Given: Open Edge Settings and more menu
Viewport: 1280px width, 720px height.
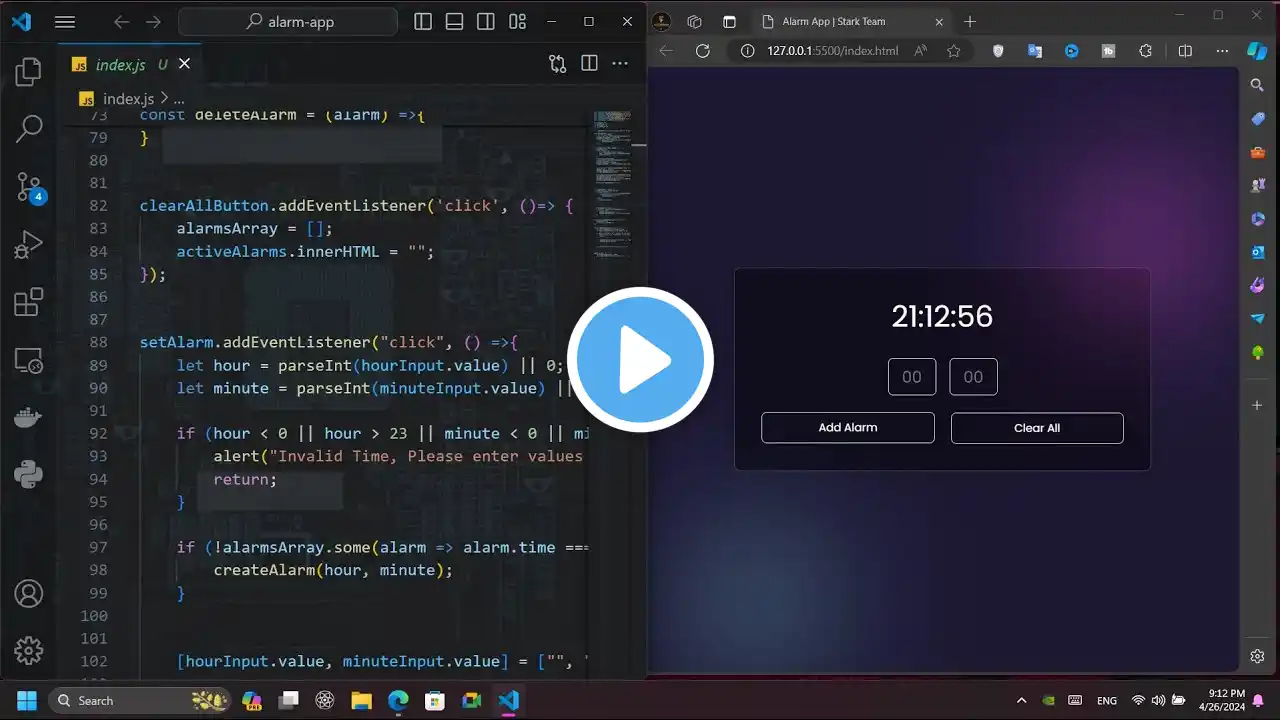Looking at the screenshot, I should pos(1222,51).
